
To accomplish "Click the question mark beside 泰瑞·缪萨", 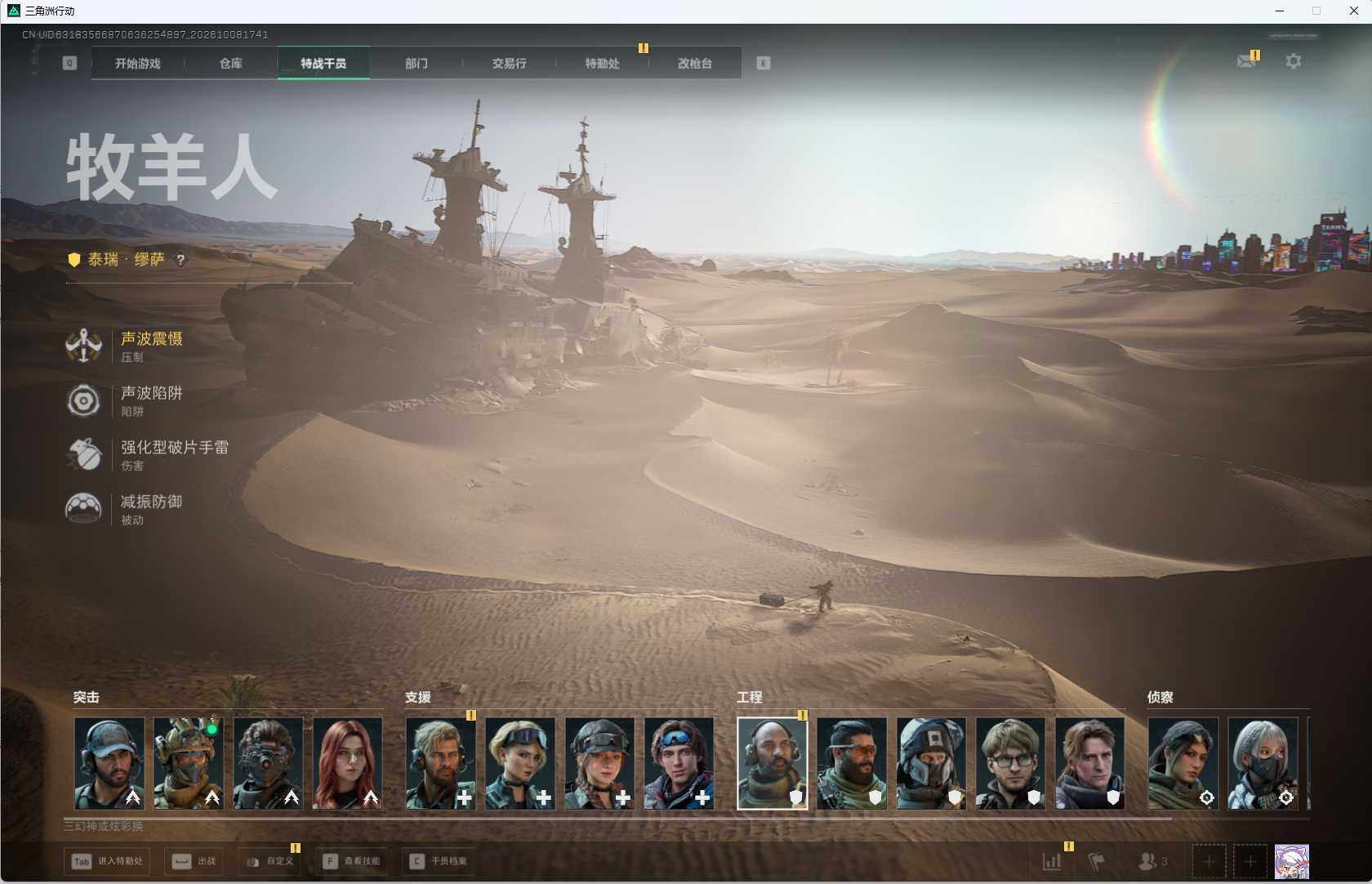I will click(180, 260).
